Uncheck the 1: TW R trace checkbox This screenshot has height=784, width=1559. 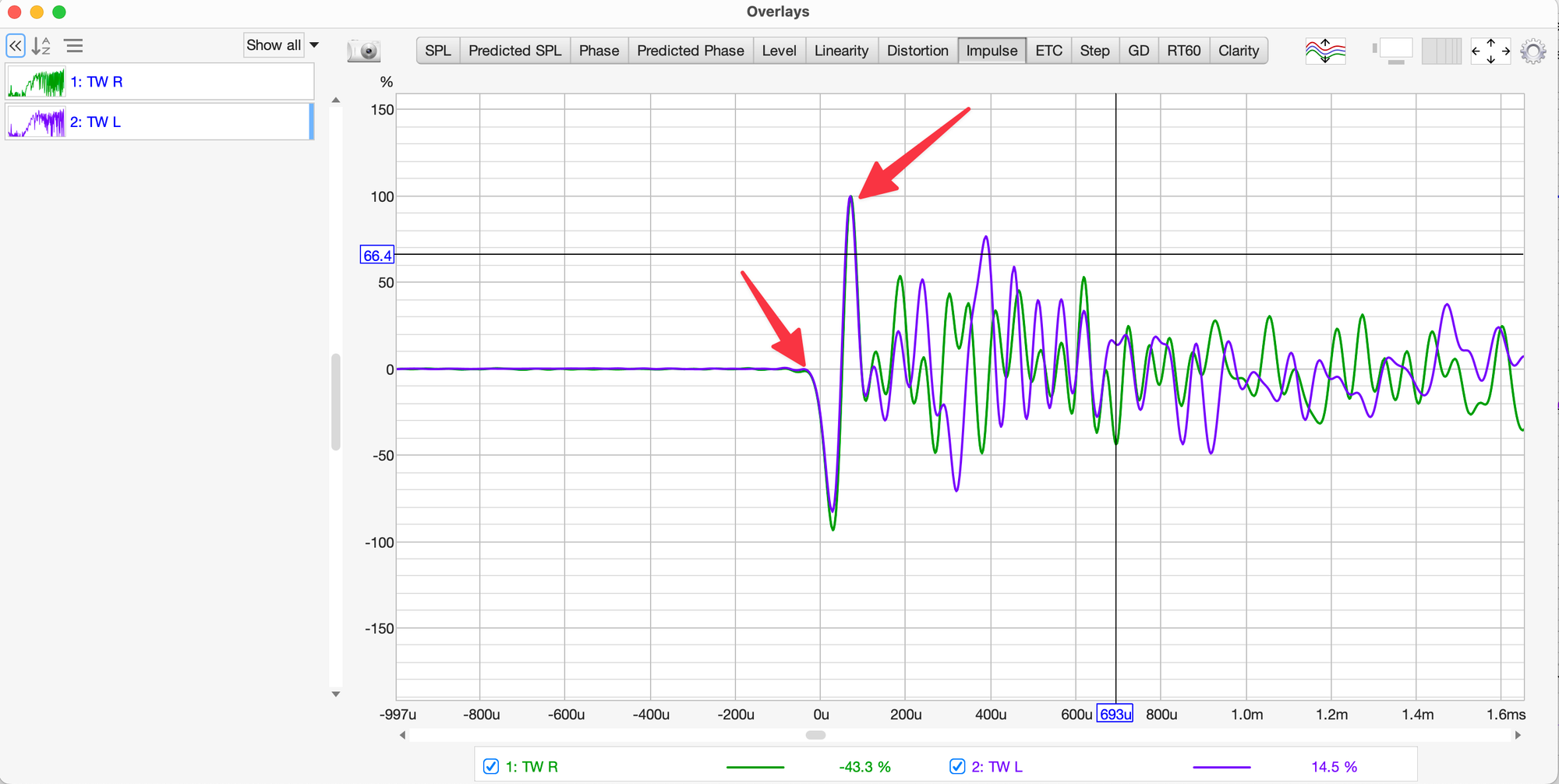tap(491, 767)
